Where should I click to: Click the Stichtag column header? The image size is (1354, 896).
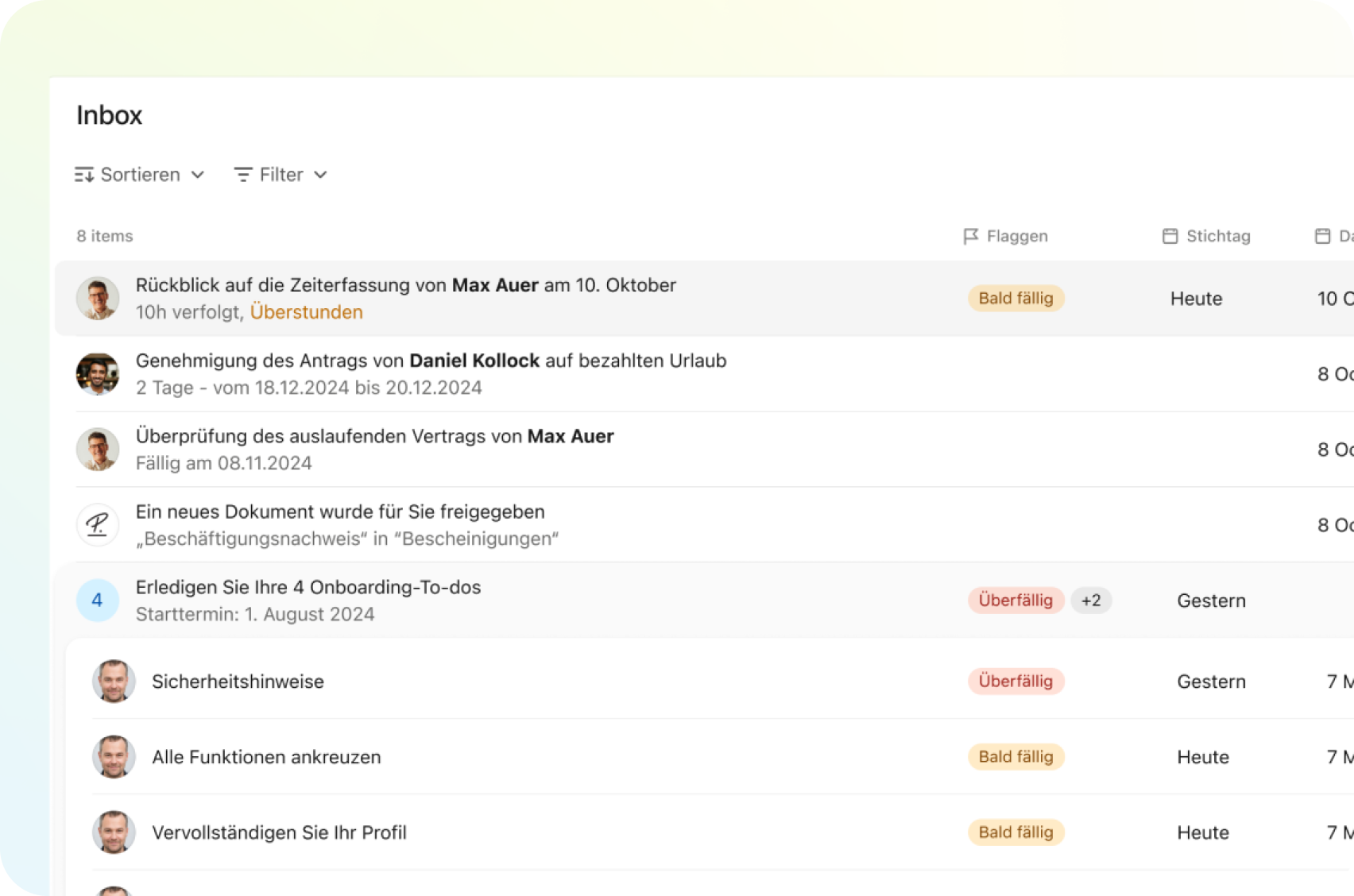(1206, 236)
